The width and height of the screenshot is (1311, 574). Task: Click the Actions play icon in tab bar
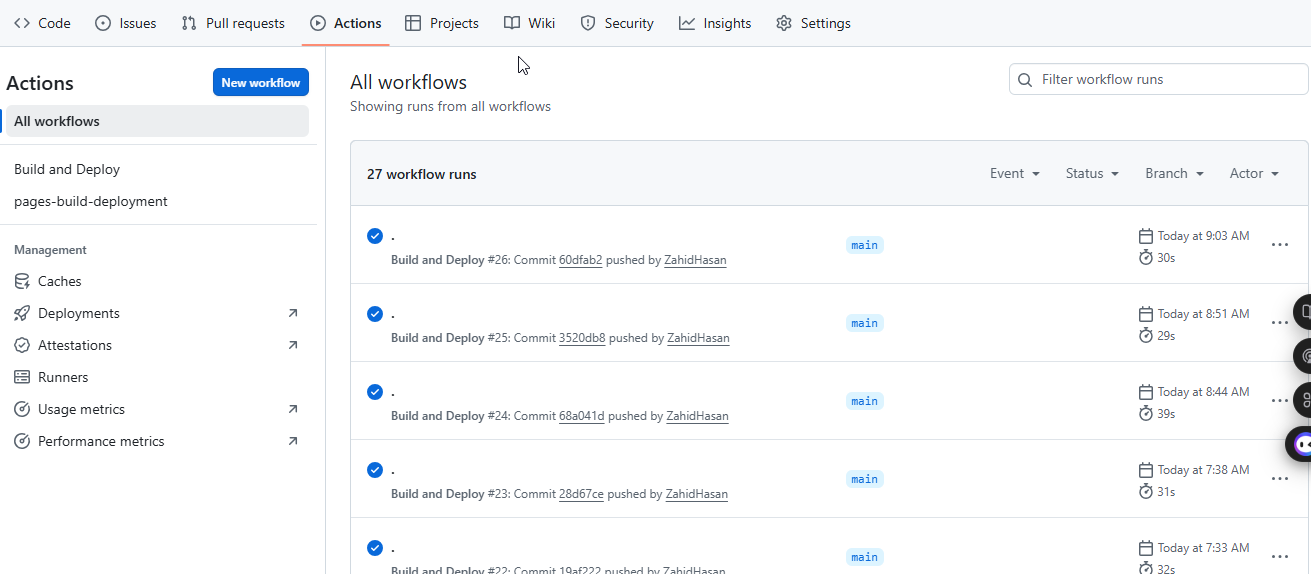click(x=318, y=23)
